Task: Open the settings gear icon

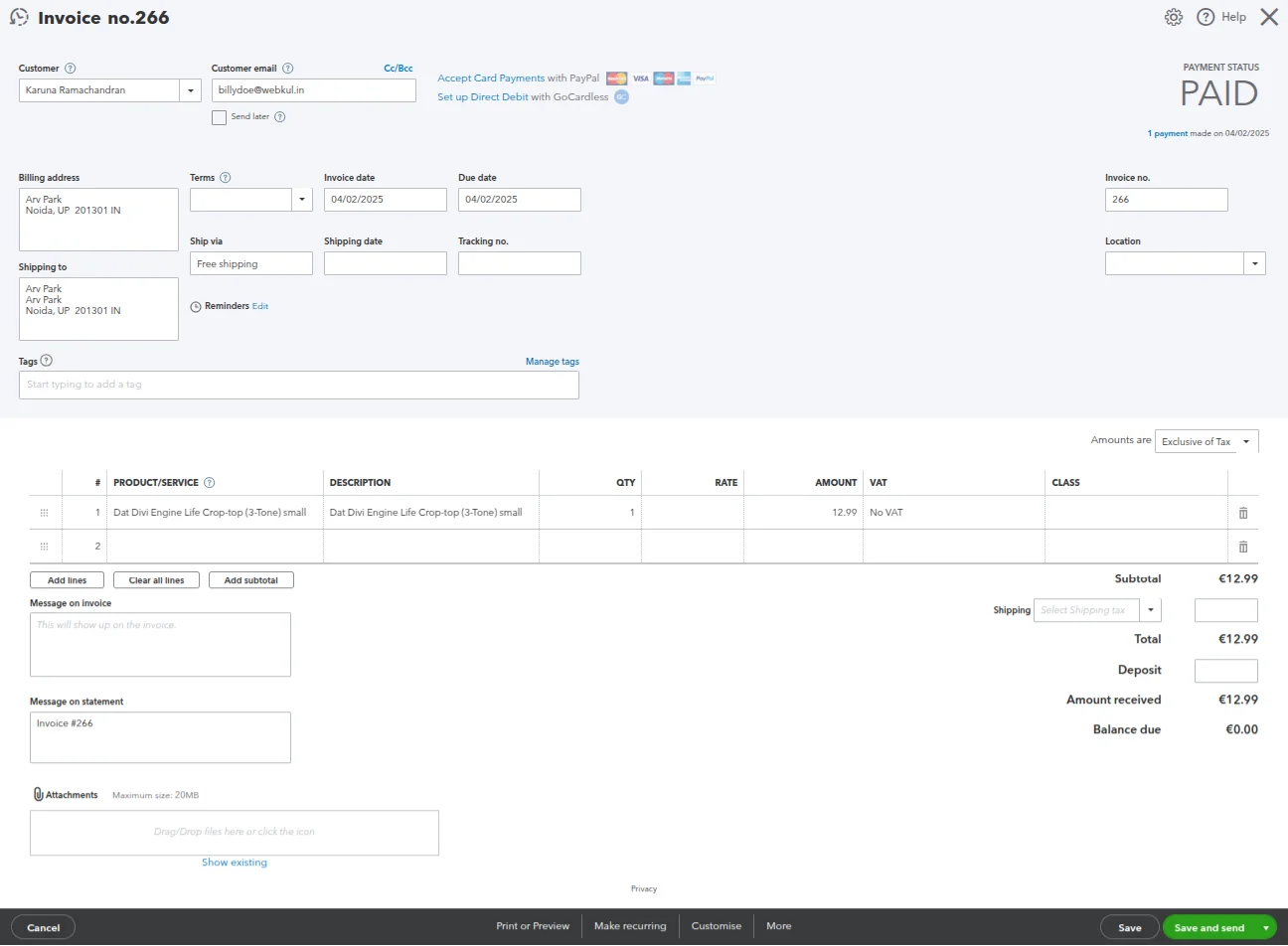Action: (1174, 17)
